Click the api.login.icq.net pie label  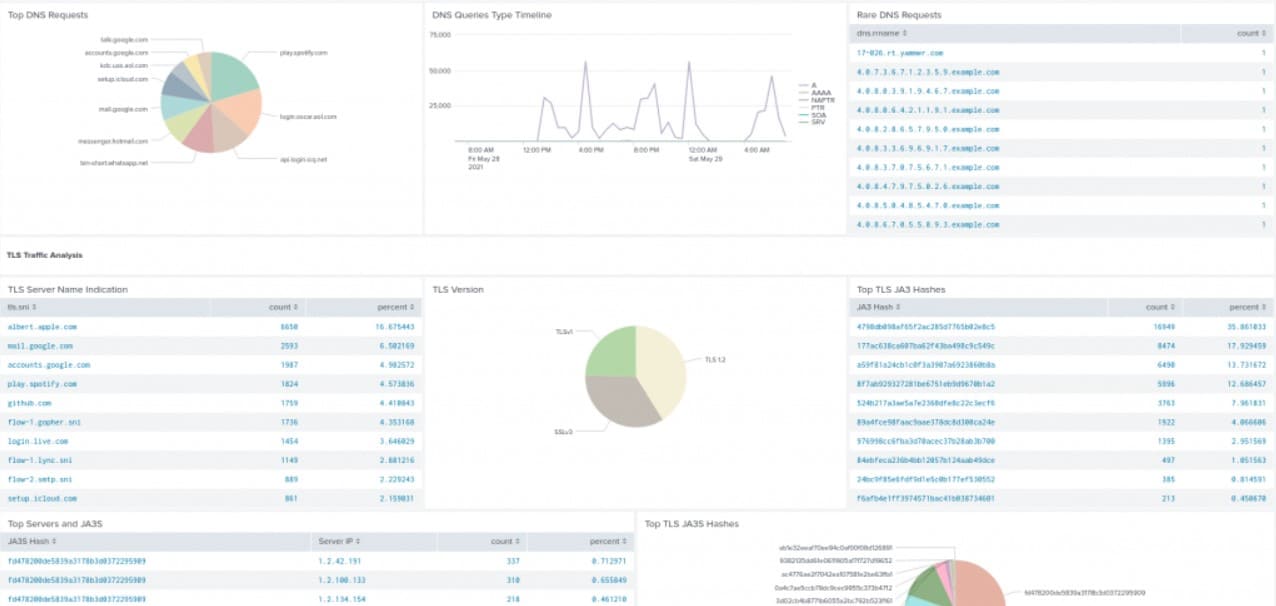coord(304,159)
